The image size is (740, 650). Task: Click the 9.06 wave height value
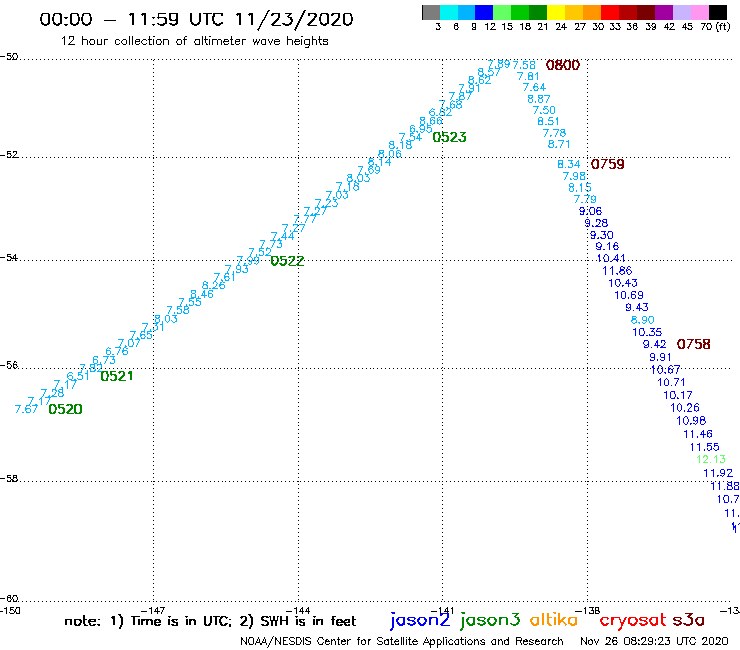click(x=590, y=211)
